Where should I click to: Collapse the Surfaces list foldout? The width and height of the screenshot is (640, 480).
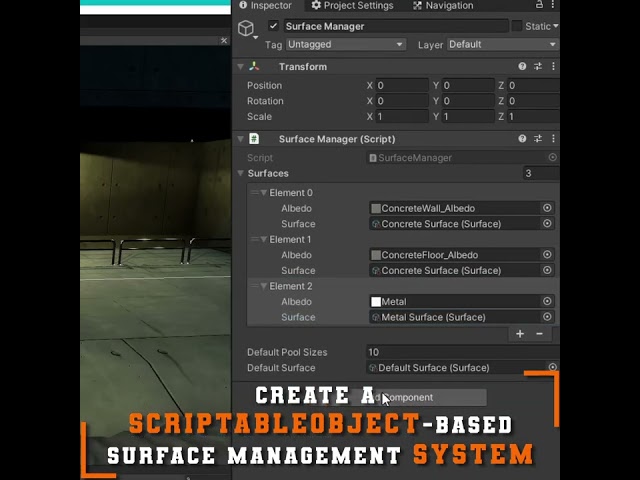(x=241, y=173)
